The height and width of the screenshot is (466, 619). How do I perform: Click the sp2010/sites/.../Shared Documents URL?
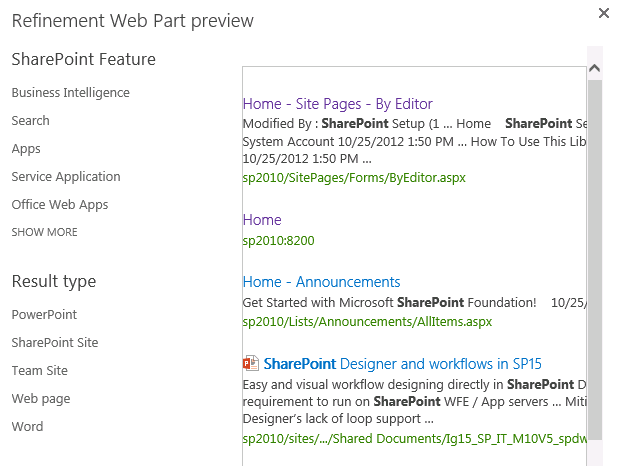pyautogui.click(x=415, y=439)
